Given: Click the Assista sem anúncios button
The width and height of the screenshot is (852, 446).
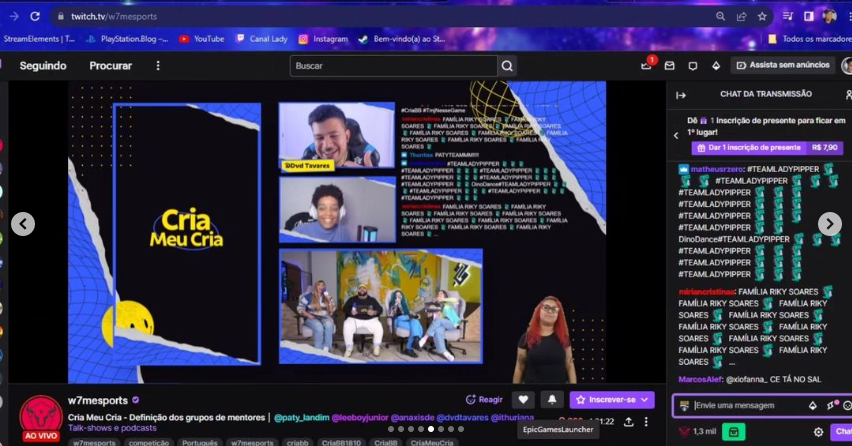Looking at the screenshot, I should (x=783, y=66).
